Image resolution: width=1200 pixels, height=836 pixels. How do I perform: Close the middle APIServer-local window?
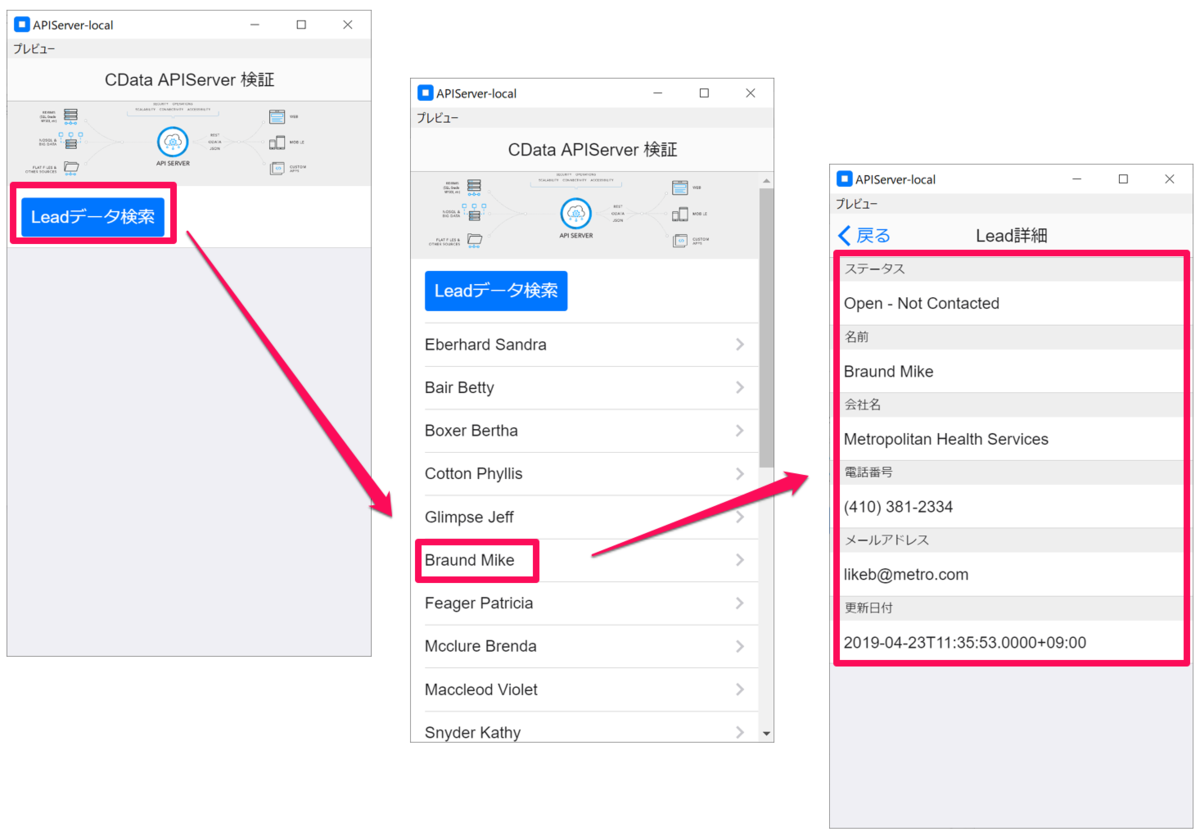(751, 93)
